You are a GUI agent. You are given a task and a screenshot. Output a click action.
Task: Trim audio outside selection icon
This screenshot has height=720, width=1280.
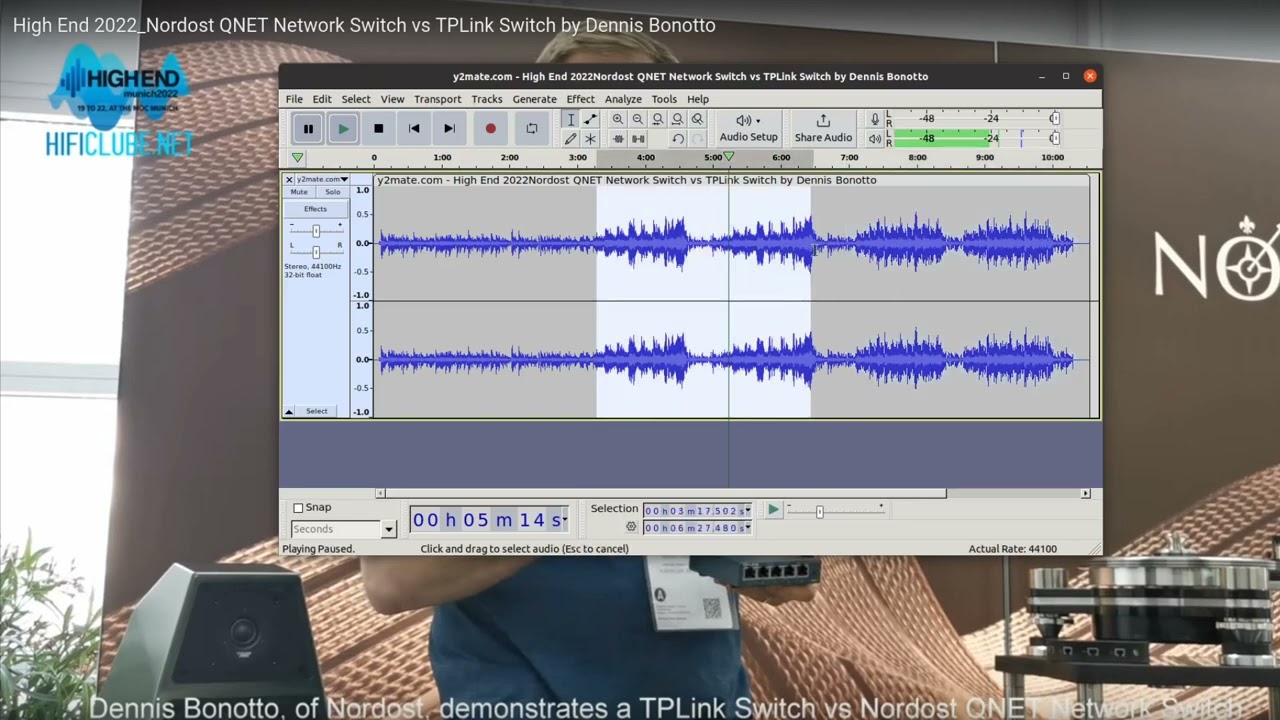click(x=618, y=139)
